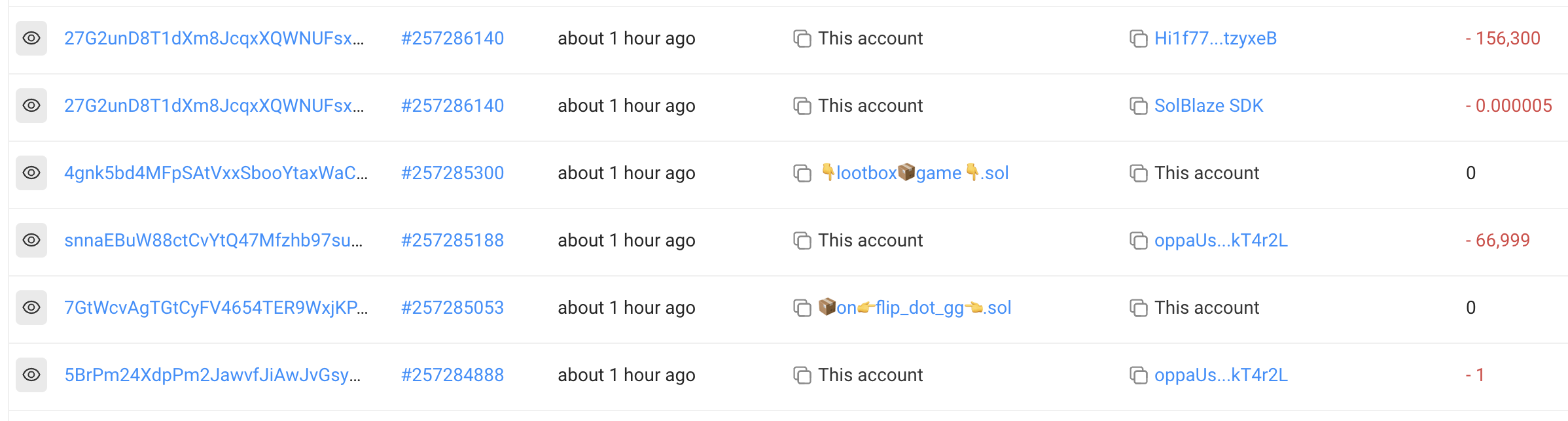Copy the SolBlaze SDK address
The image size is (1568, 421).
(1138, 107)
